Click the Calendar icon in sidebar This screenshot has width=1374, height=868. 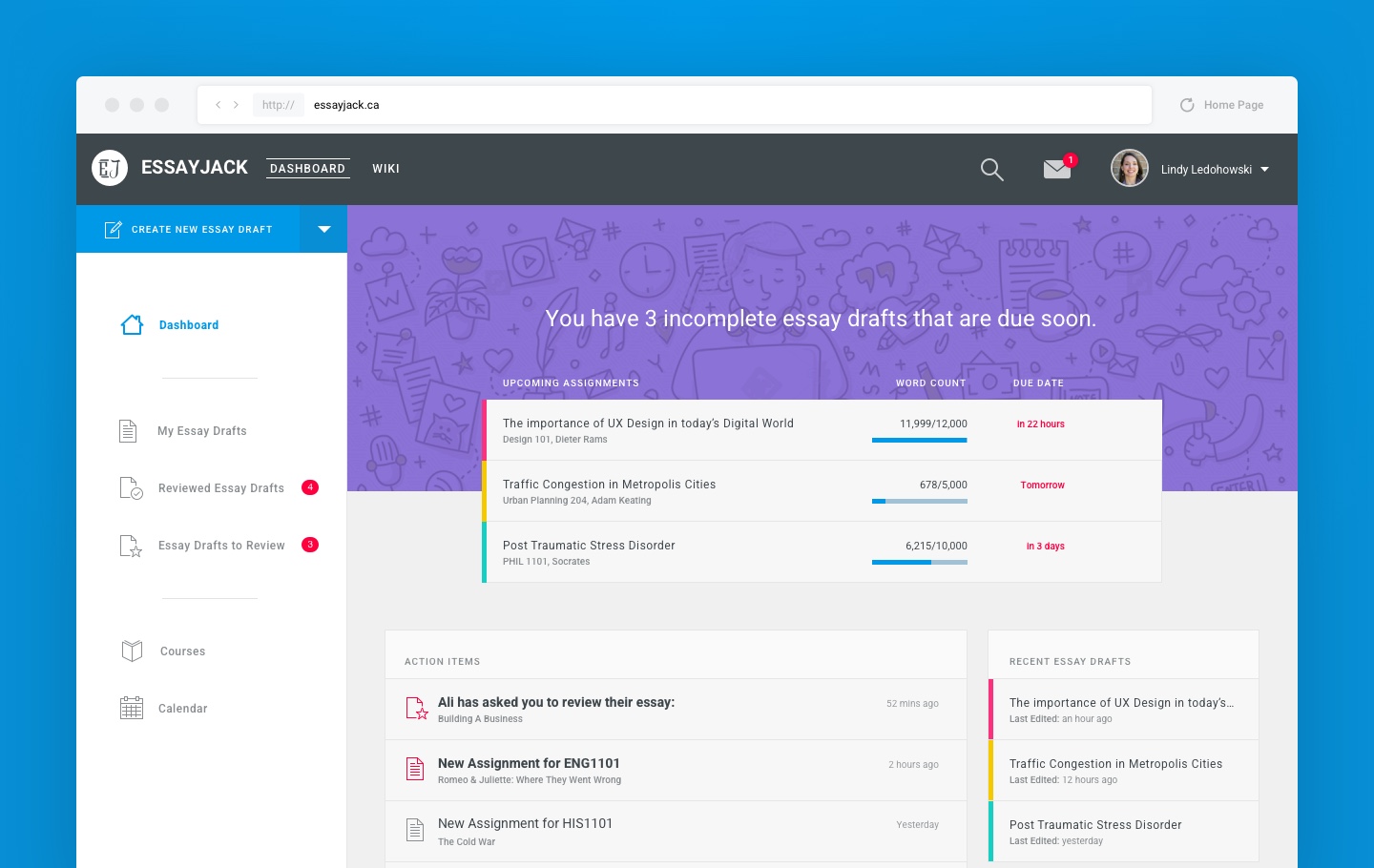tap(132, 708)
